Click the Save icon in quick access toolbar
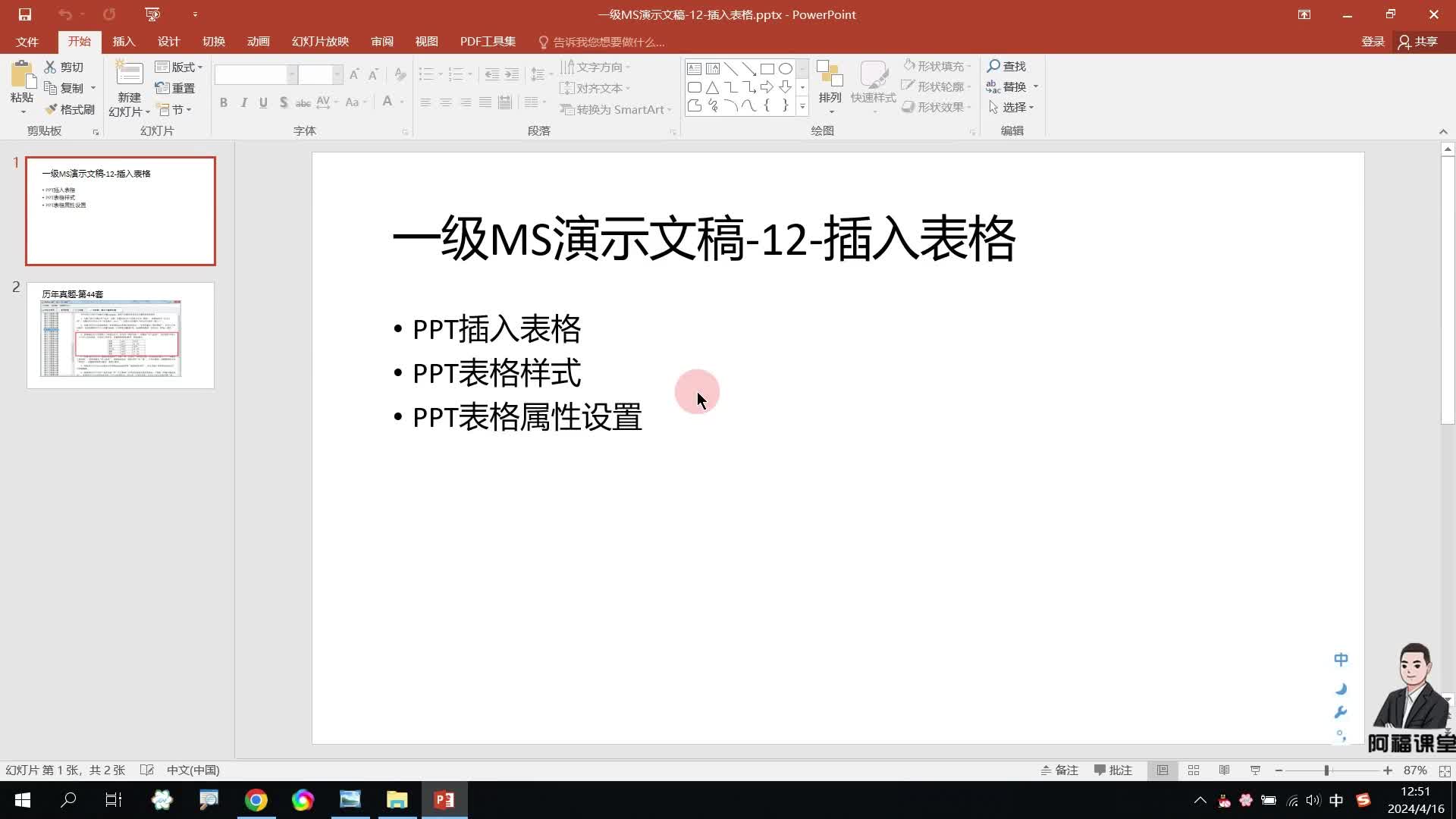 tap(25, 14)
